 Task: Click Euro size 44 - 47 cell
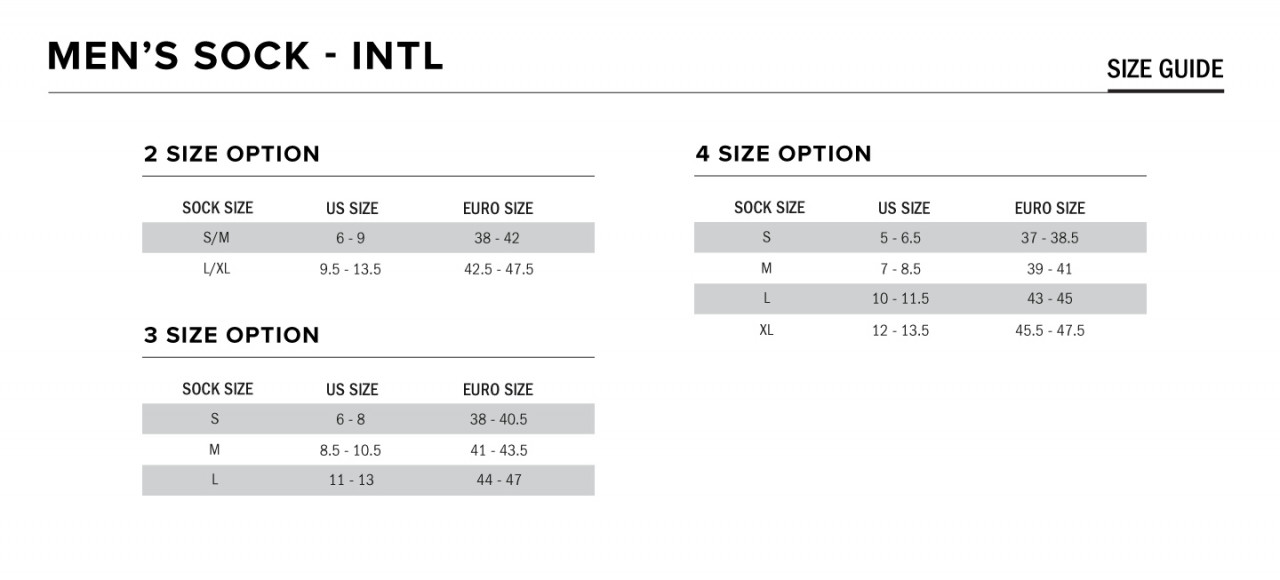coord(499,480)
